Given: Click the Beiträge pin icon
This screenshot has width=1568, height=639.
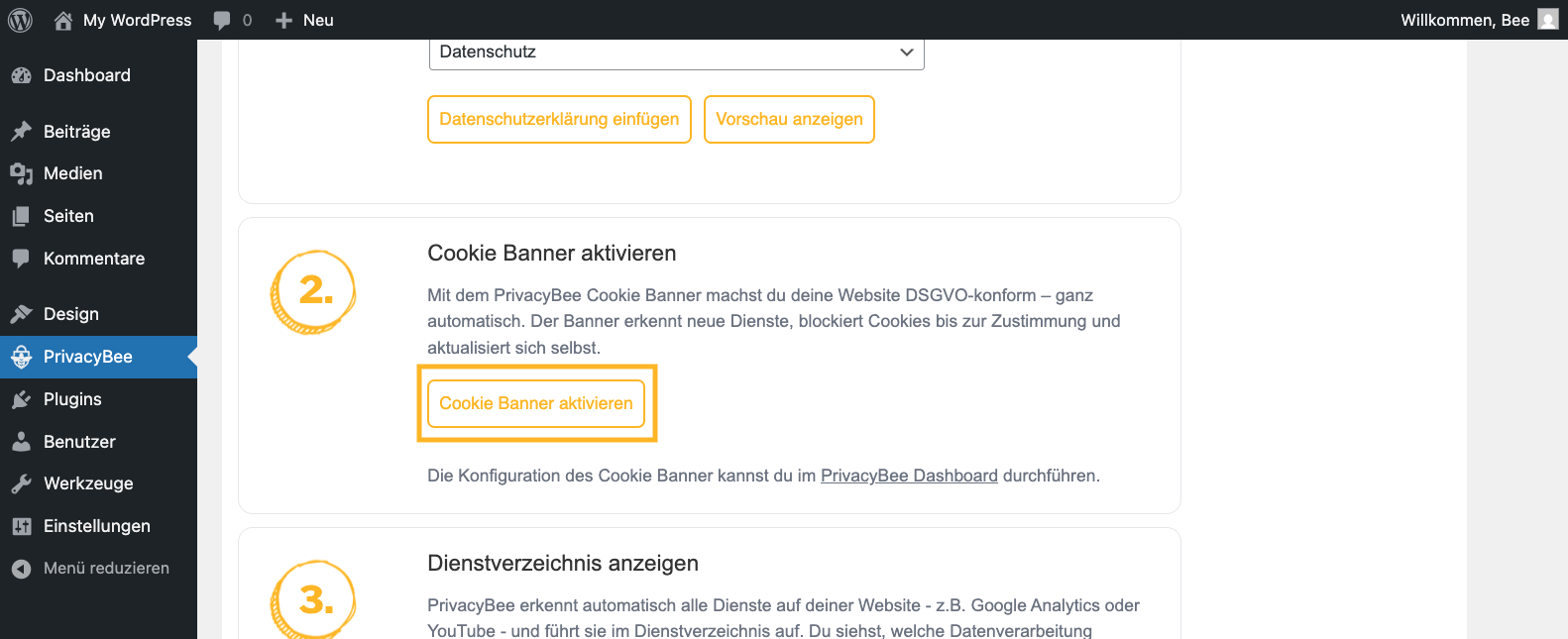Looking at the screenshot, I should 21,132.
